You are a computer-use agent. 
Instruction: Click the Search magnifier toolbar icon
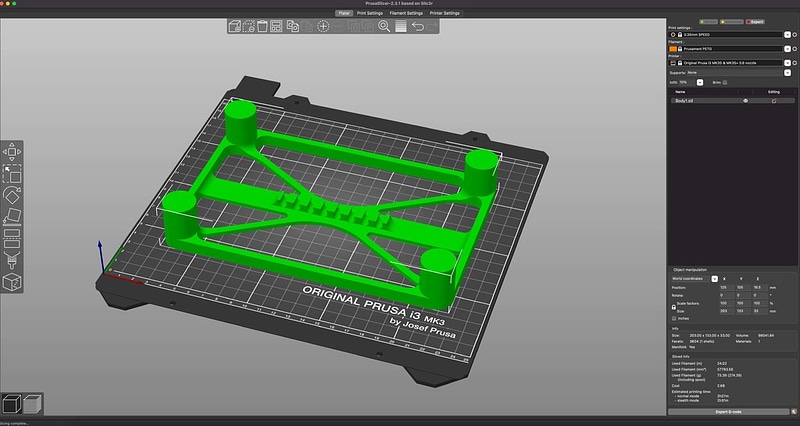coord(384,26)
